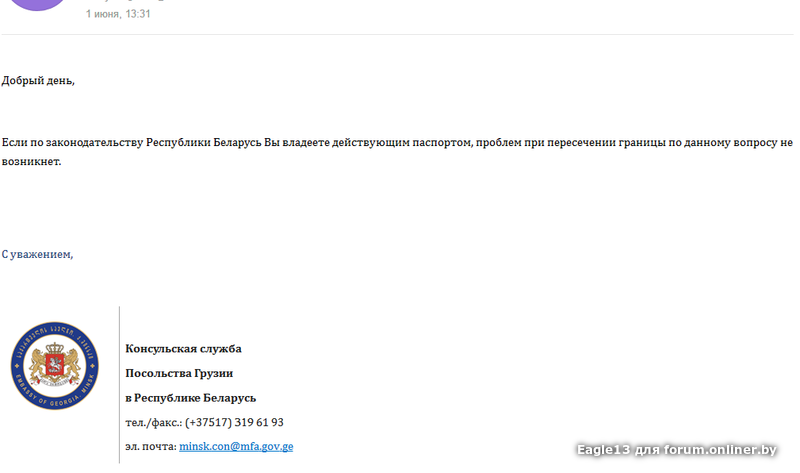
Task: Click the "1 июня, 13:31" timestamp
Action: pyautogui.click(x=118, y=14)
